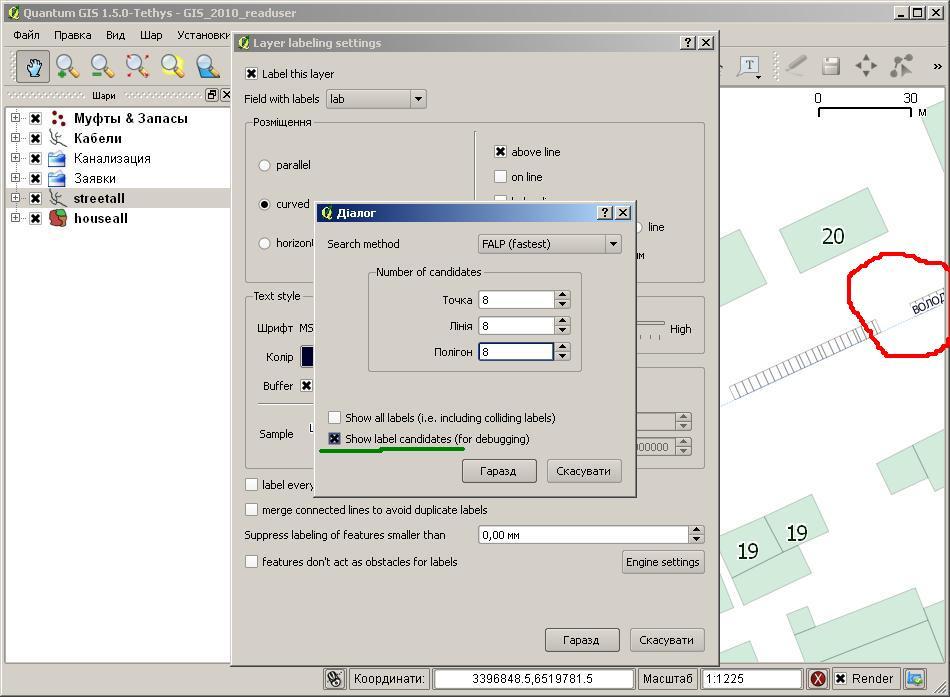This screenshot has height=697, width=950.
Task: Toggle visibility of streetall layer
Action: point(36,198)
